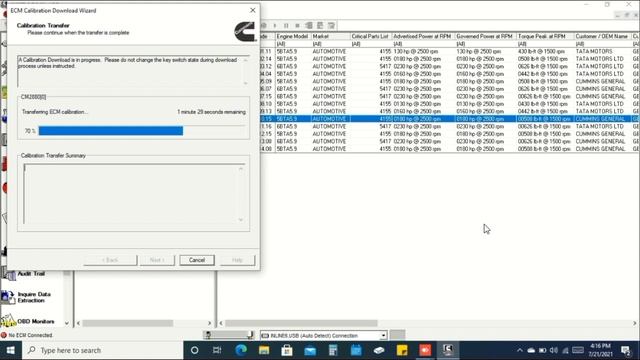Show hidden tray icons chevron
The image size is (640, 360).
click(520, 350)
